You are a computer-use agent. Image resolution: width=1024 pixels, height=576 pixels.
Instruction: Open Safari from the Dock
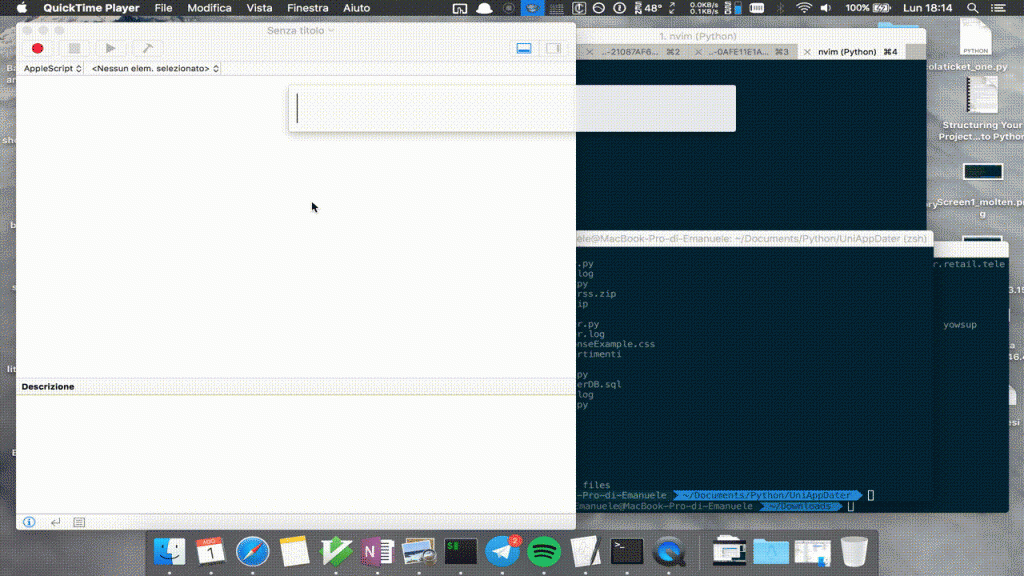[x=253, y=551]
